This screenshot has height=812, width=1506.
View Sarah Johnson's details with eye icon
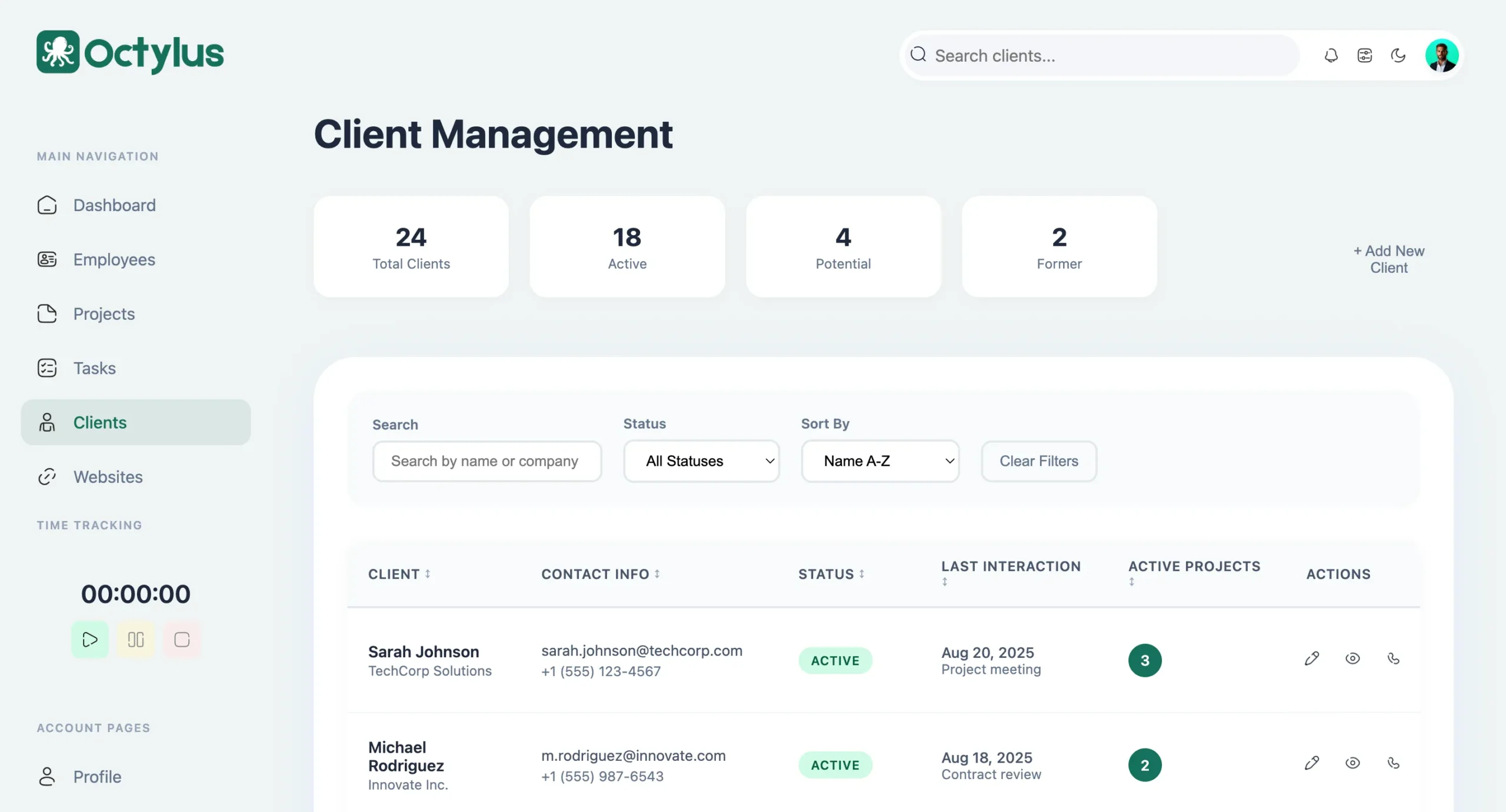pyautogui.click(x=1352, y=659)
